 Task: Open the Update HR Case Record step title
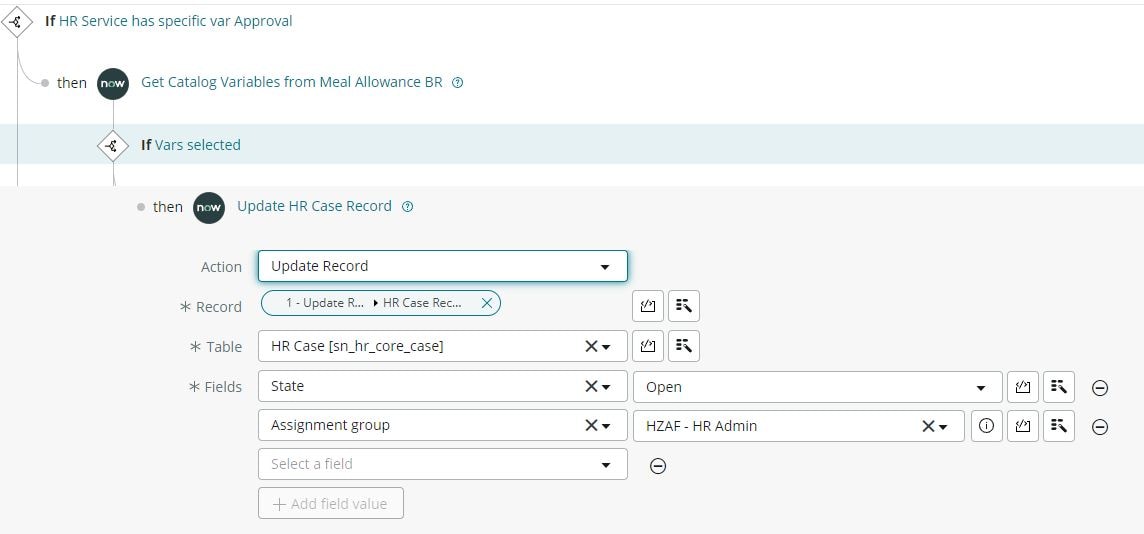click(314, 206)
